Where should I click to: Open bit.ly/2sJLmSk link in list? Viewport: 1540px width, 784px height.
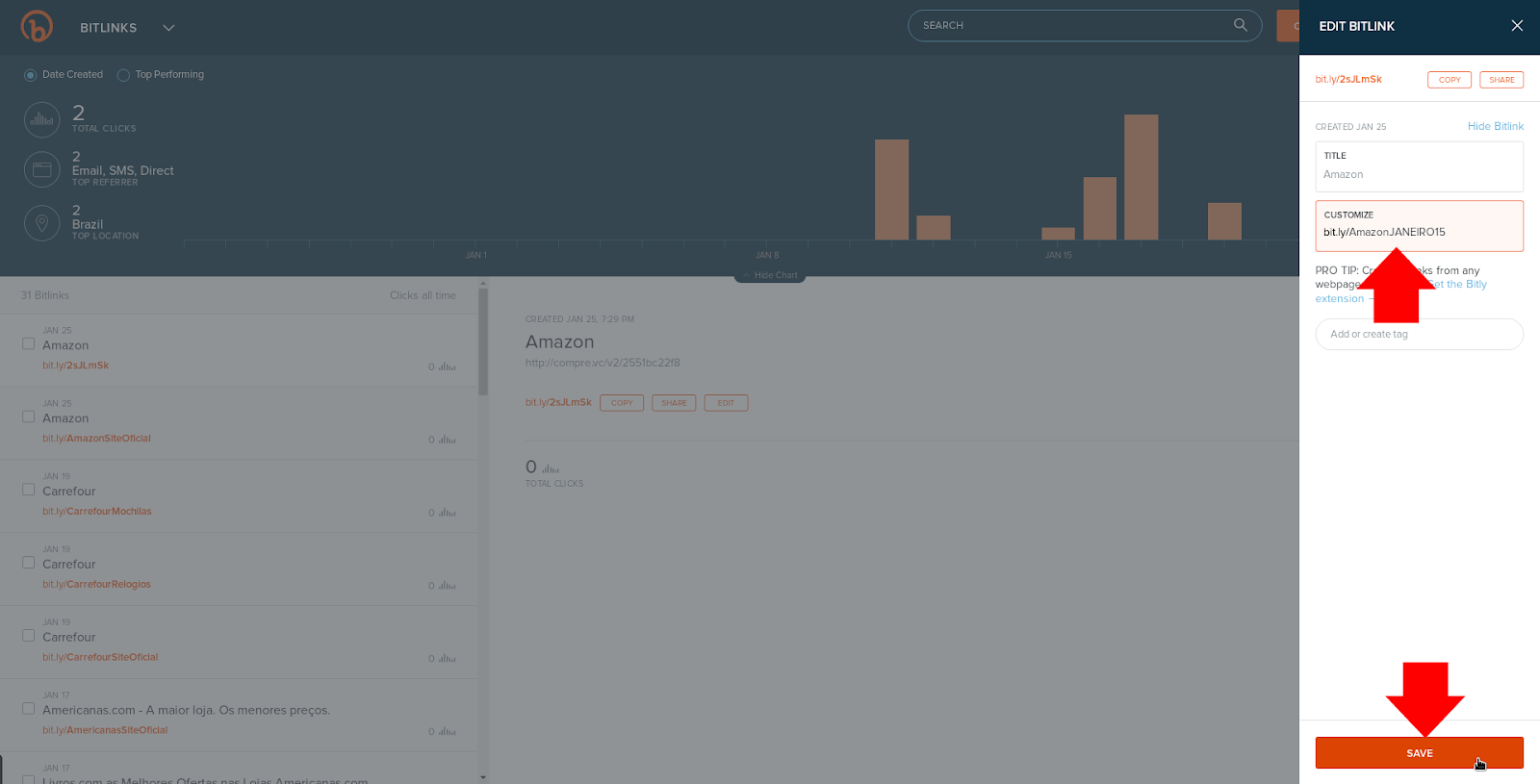(x=75, y=366)
